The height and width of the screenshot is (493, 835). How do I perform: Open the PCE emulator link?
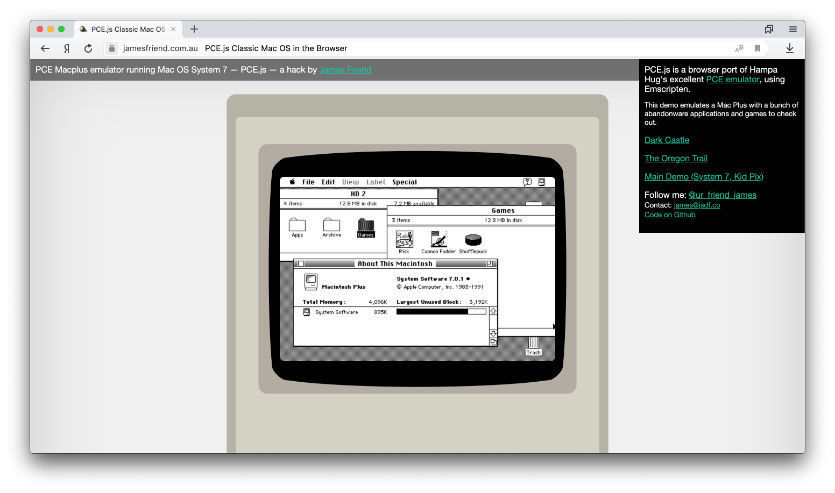coord(732,79)
